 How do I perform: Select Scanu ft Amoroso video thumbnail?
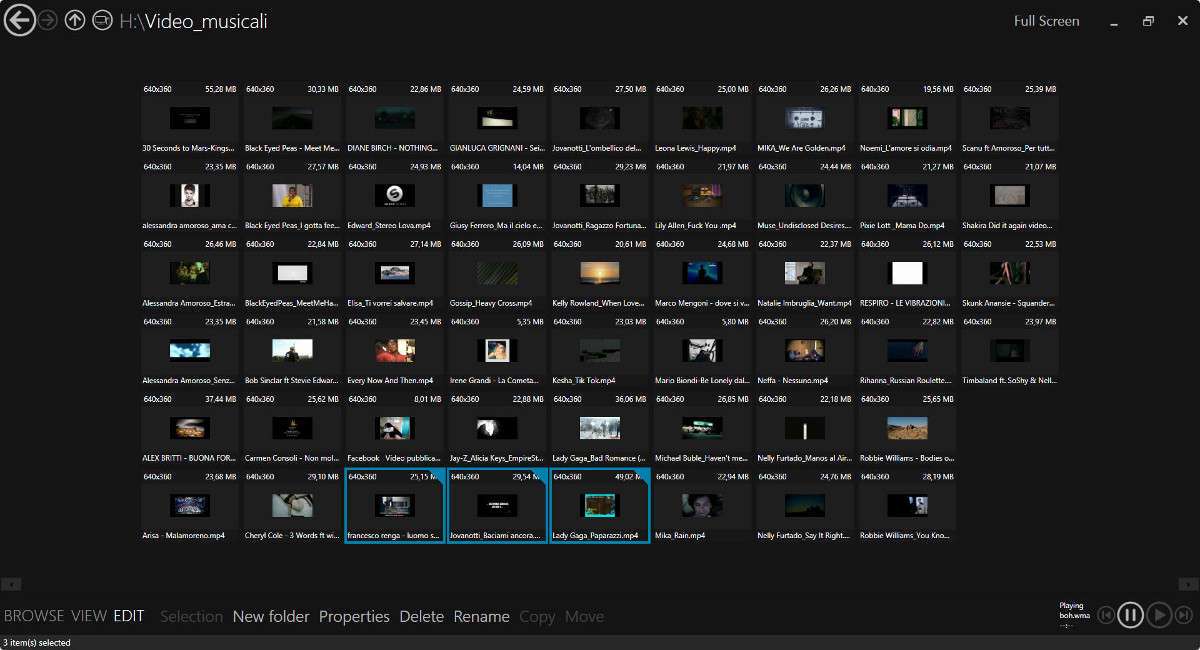click(x=1010, y=118)
